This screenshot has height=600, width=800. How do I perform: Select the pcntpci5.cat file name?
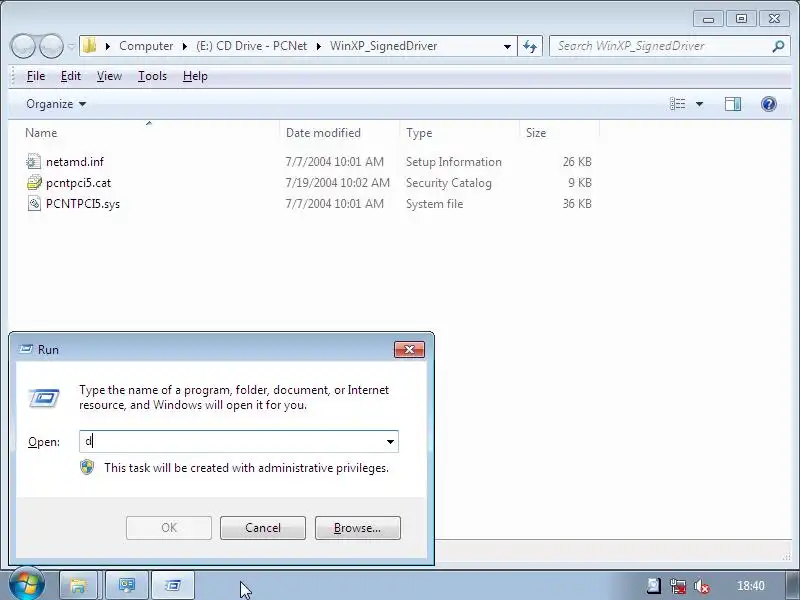[78, 183]
